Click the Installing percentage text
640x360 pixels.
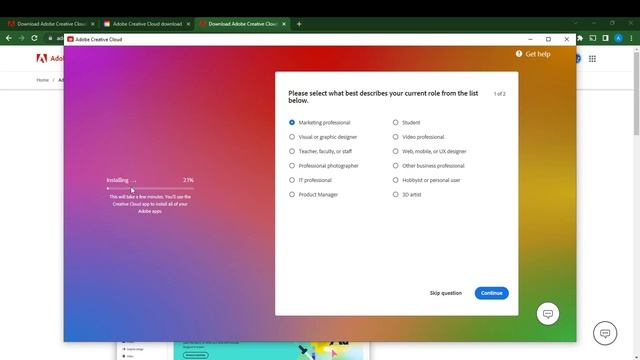[x=188, y=180]
